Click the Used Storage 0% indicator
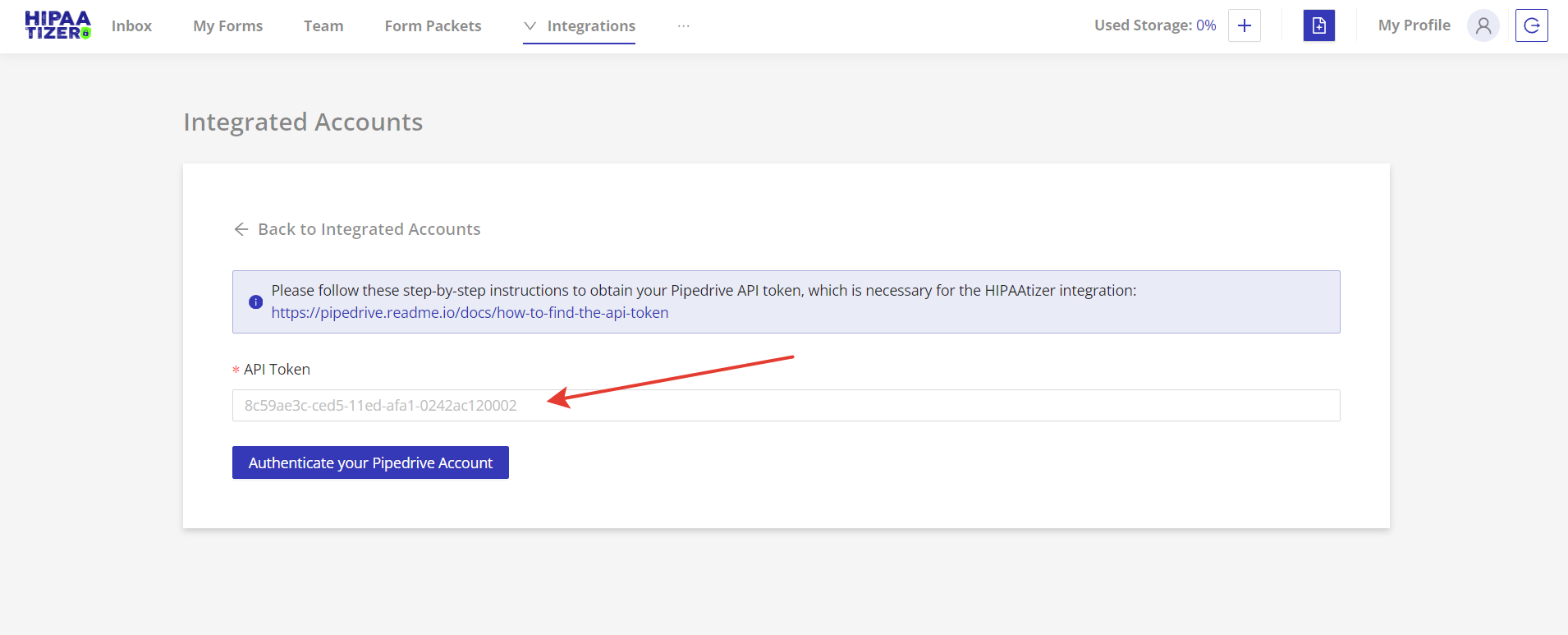 click(x=1154, y=25)
